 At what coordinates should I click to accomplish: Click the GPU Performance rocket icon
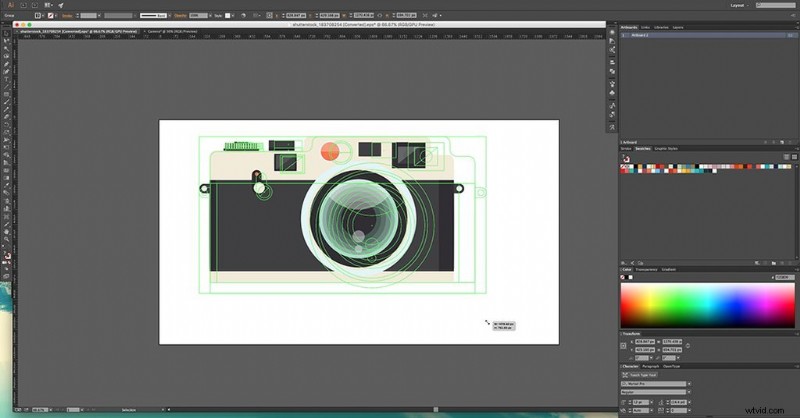point(61,5)
